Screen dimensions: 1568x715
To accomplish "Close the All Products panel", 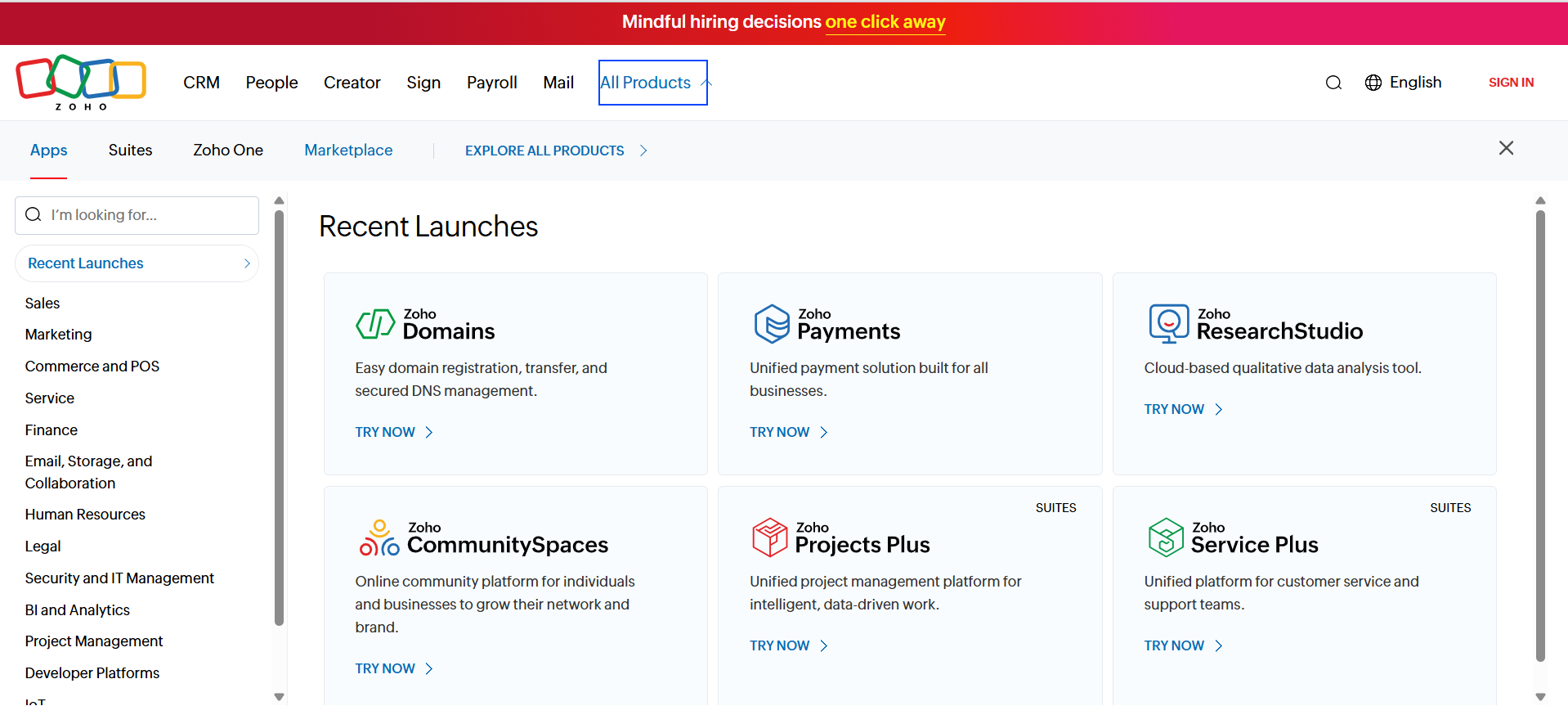I will click(x=1506, y=148).
